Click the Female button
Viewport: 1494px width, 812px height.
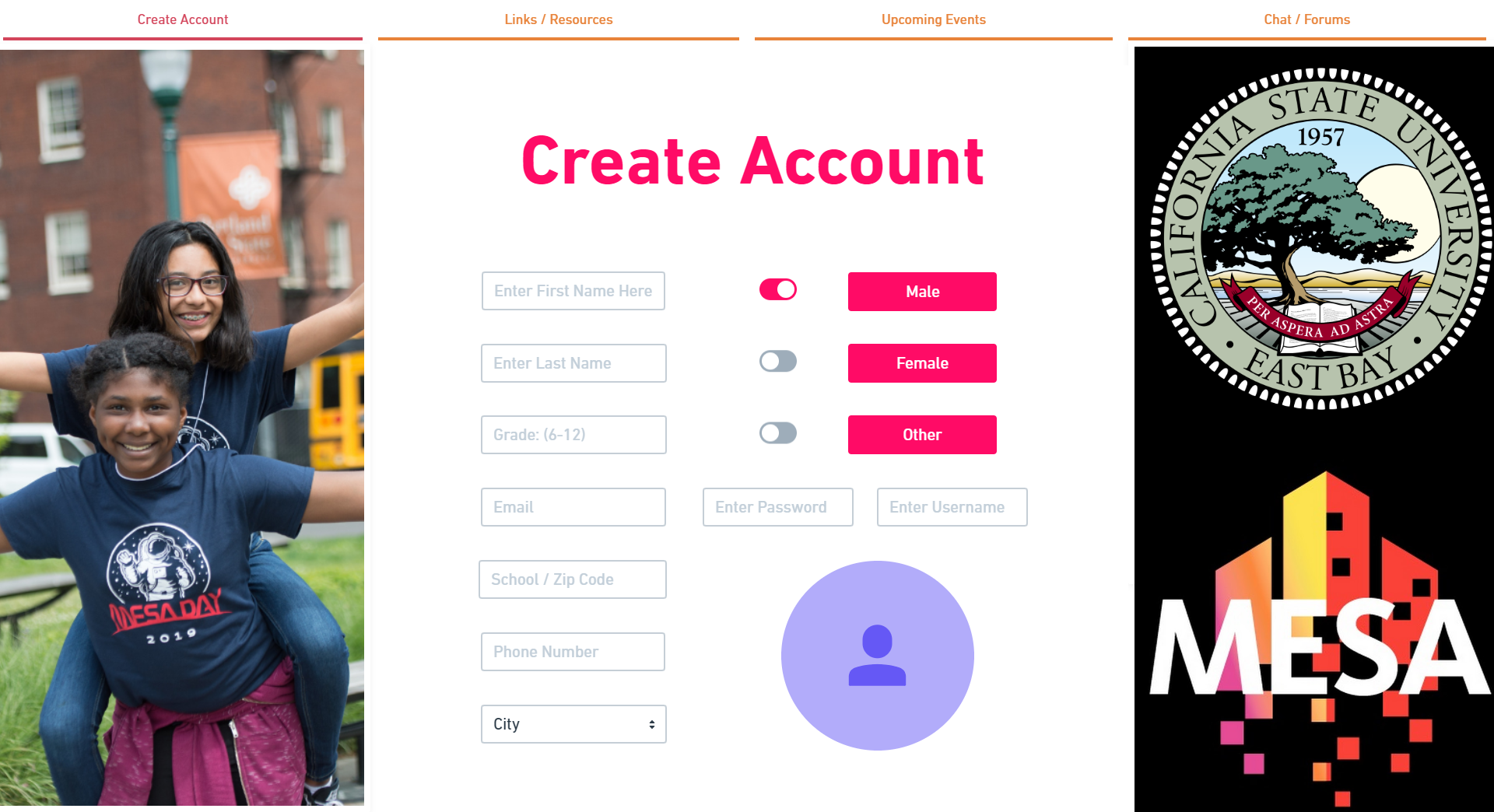pos(922,363)
